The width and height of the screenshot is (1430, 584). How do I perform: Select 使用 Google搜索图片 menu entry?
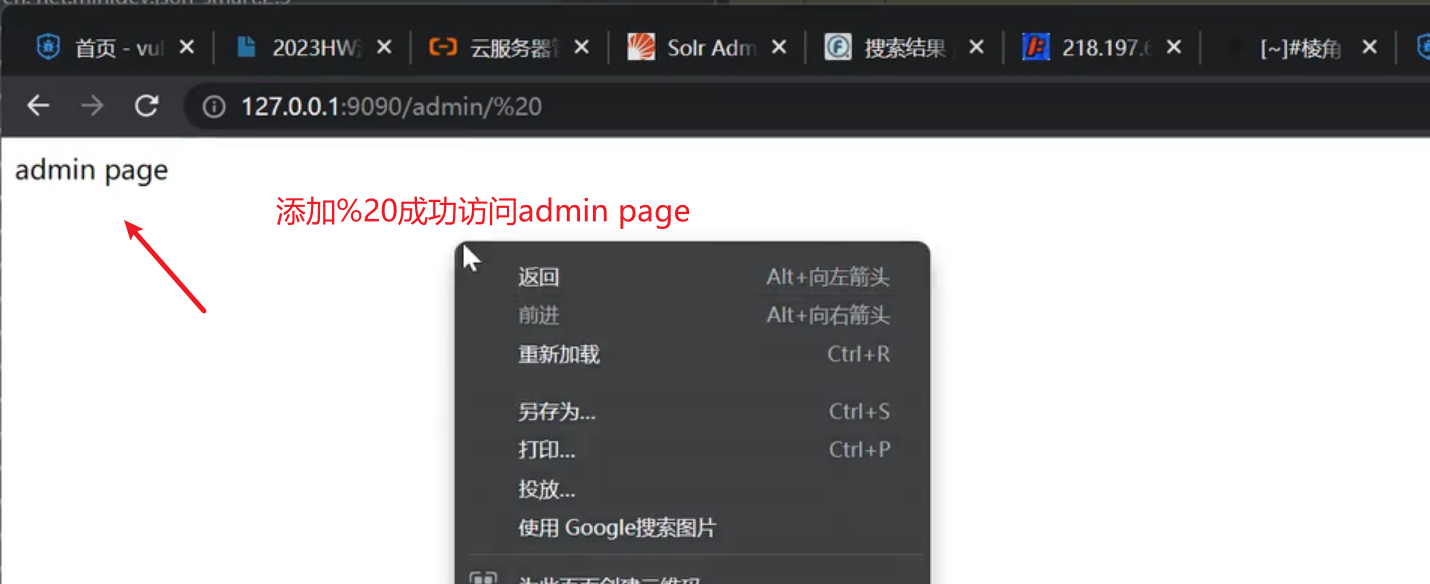[x=616, y=528]
